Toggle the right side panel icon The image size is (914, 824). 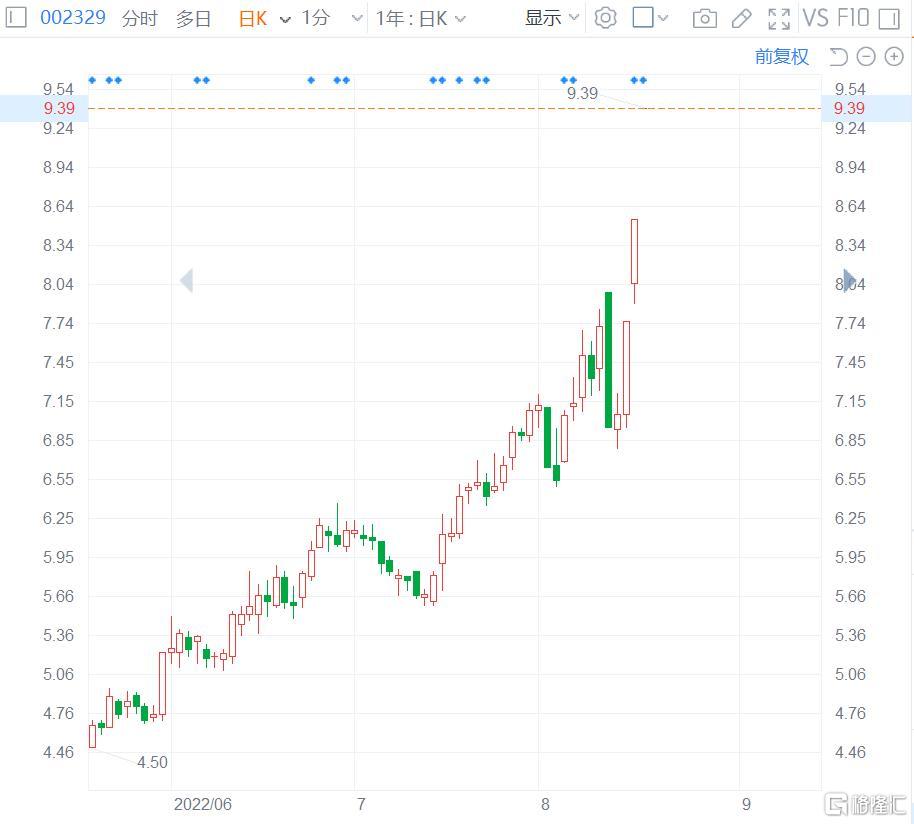coord(889,19)
